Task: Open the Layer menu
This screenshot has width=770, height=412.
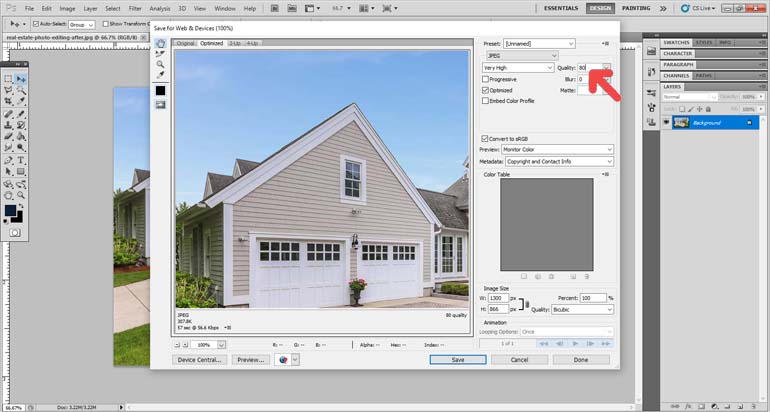Action: click(x=90, y=8)
